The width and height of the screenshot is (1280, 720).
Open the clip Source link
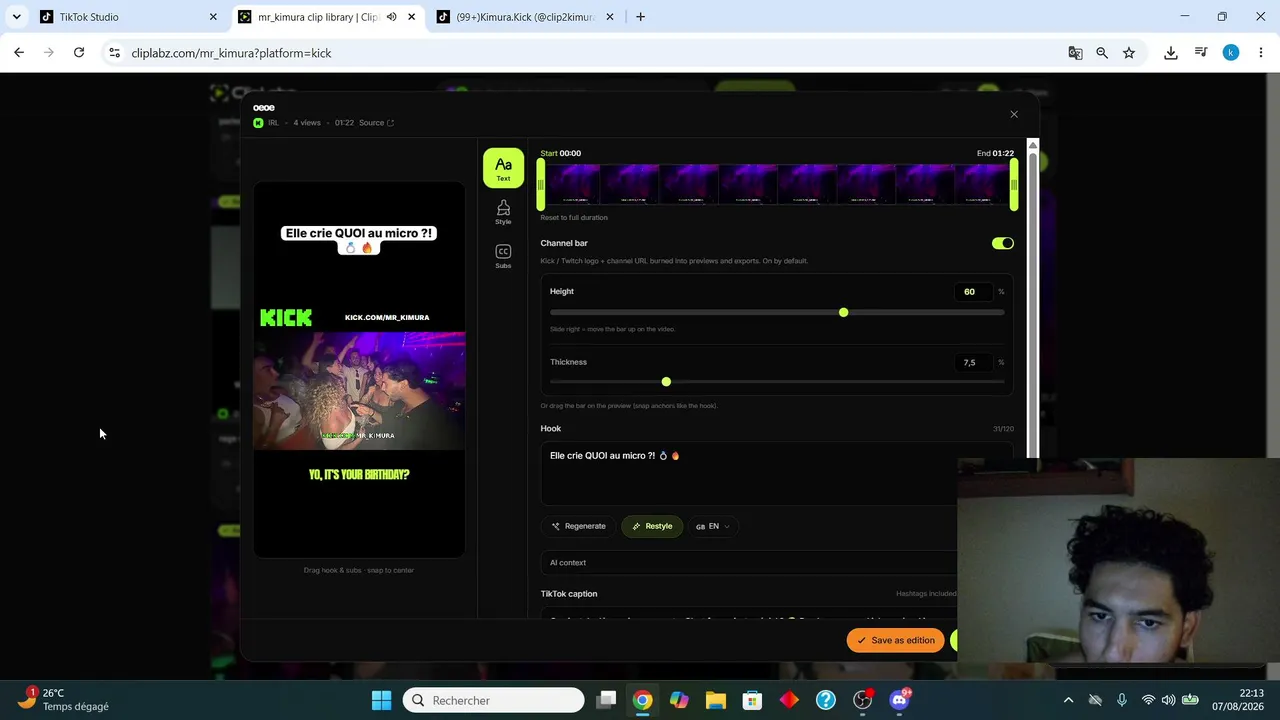pyautogui.click(x=376, y=123)
